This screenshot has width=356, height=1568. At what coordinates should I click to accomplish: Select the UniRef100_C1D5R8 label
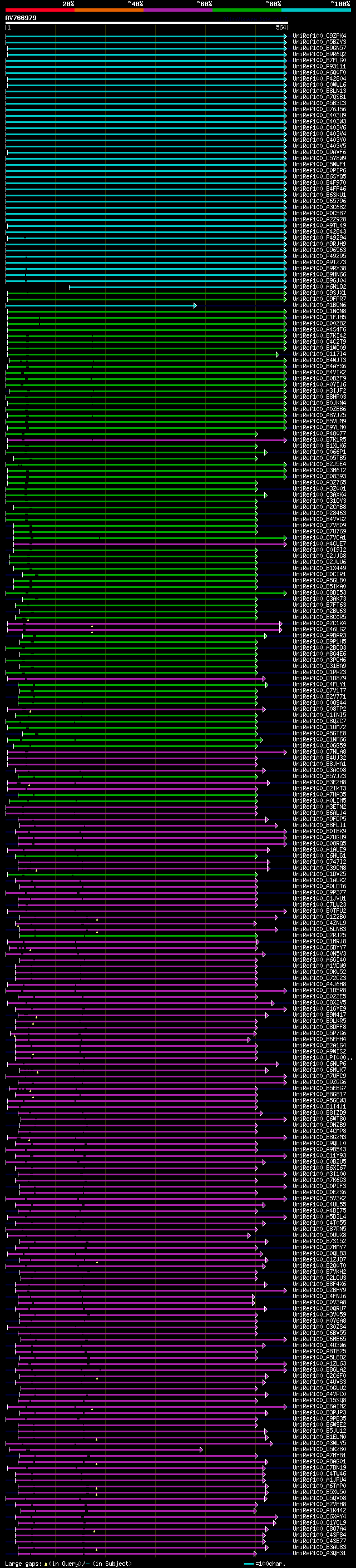[319, 990]
